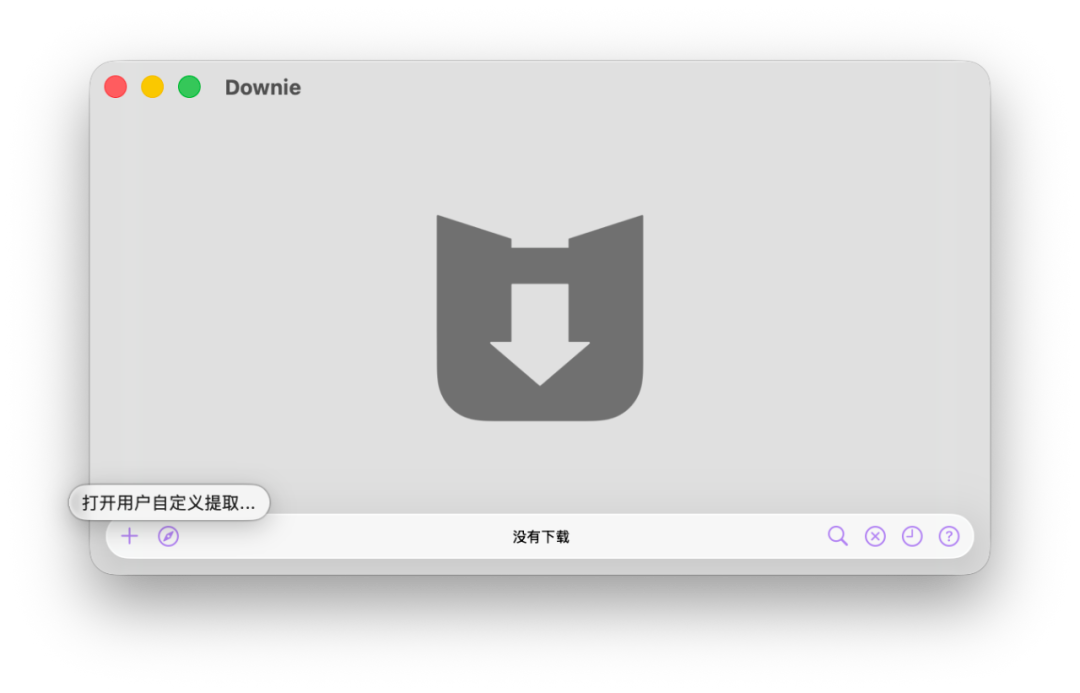
Task: Click the history clock between cancel and help icons
Action: [x=911, y=536]
